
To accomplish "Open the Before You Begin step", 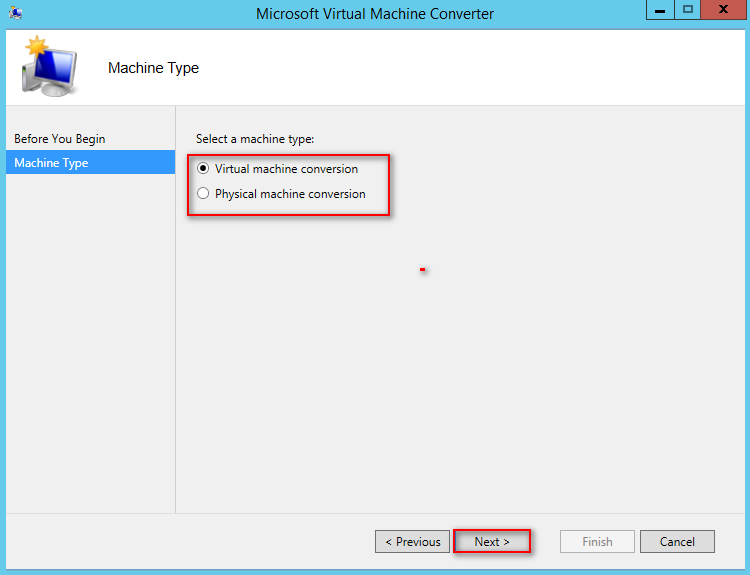I will pyautogui.click(x=90, y=139).
